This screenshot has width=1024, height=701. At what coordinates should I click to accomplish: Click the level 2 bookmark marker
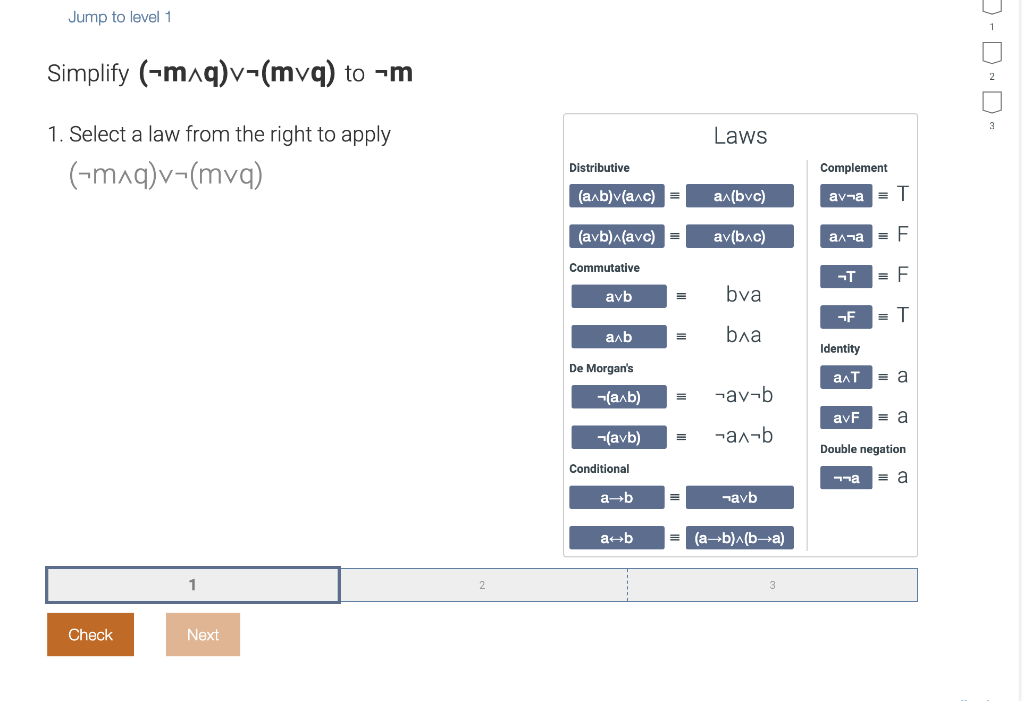pos(991,53)
